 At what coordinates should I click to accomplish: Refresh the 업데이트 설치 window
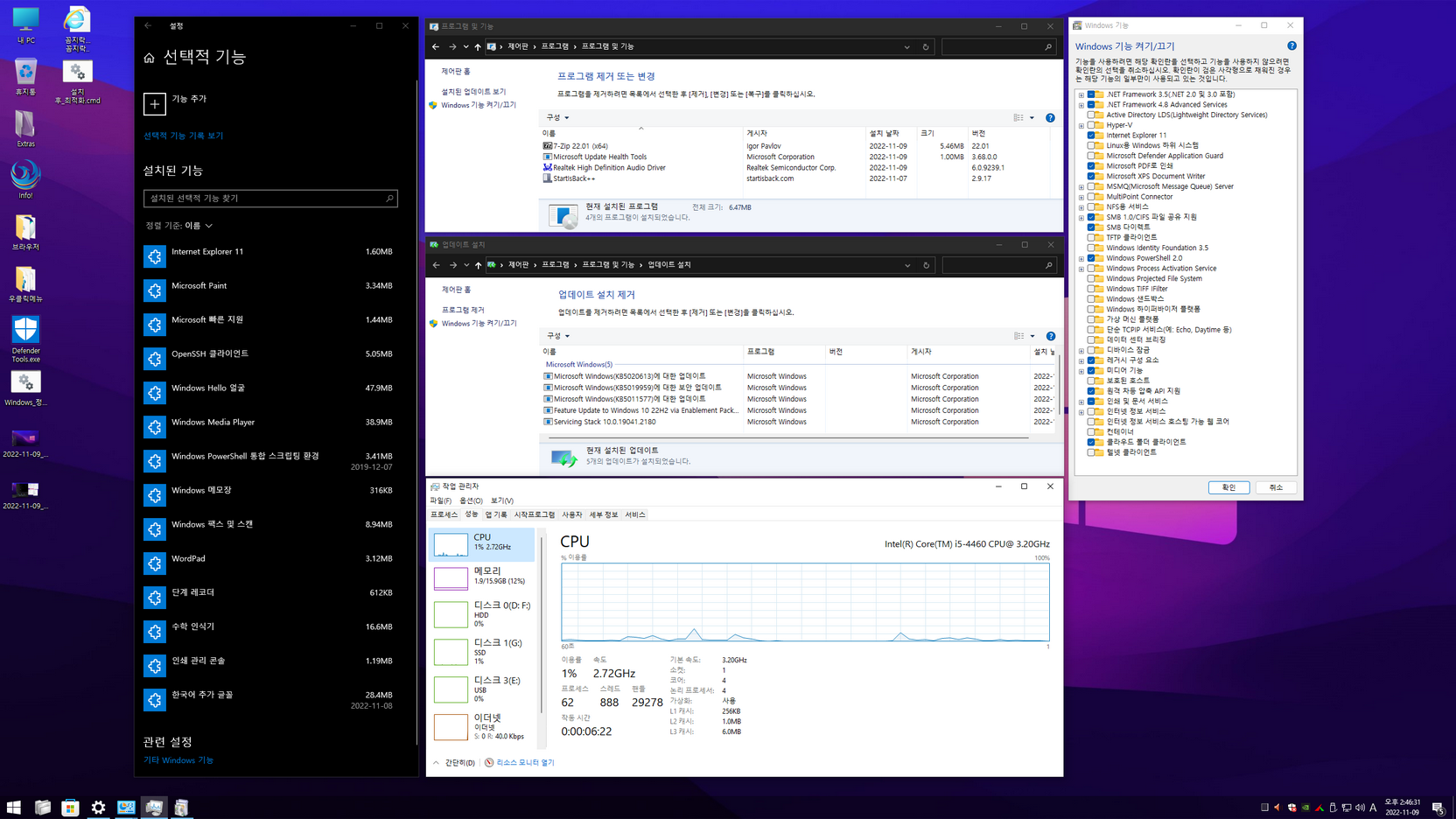tap(926, 265)
